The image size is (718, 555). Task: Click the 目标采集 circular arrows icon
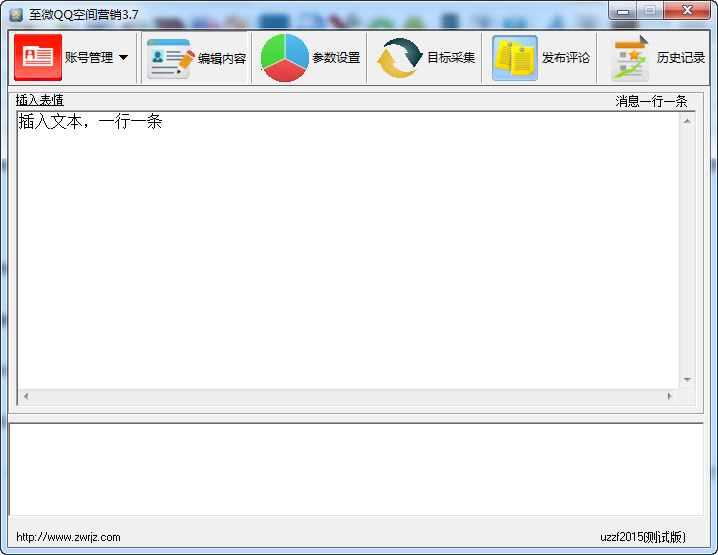[x=399, y=58]
